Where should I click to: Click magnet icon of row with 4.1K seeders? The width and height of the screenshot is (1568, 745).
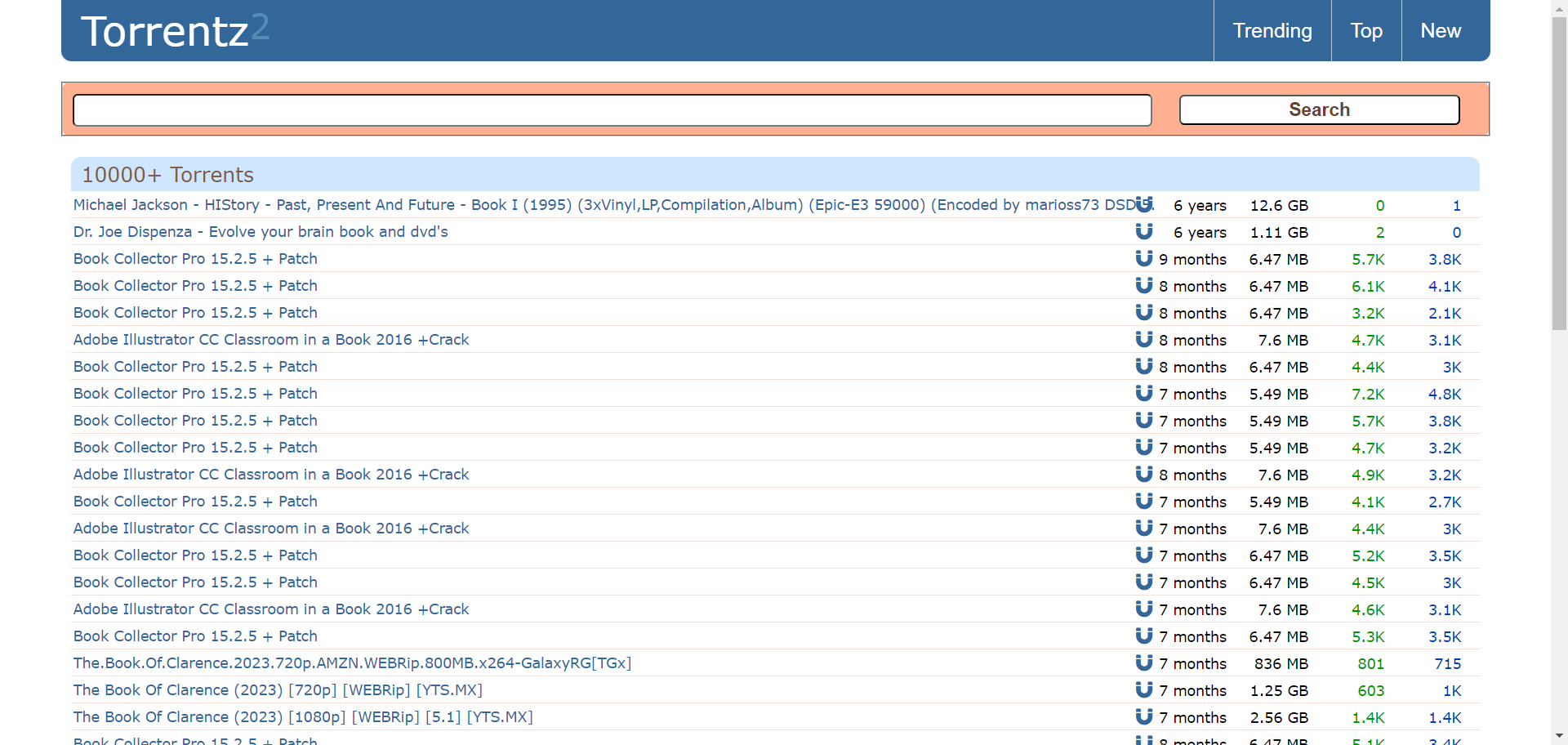(x=1144, y=501)
